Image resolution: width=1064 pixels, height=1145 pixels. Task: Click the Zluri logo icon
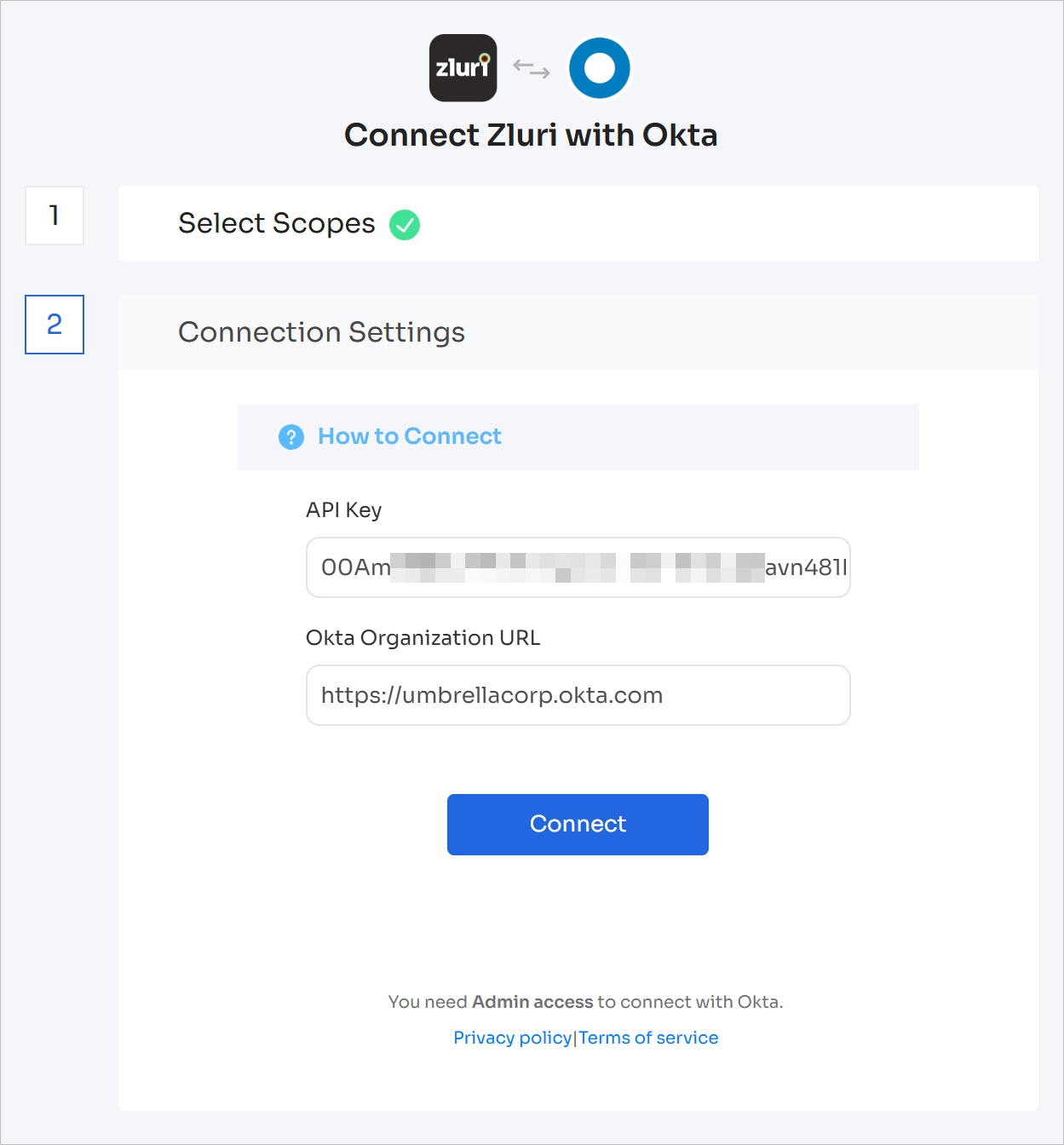pyautogui.click(x=463, y=68)
